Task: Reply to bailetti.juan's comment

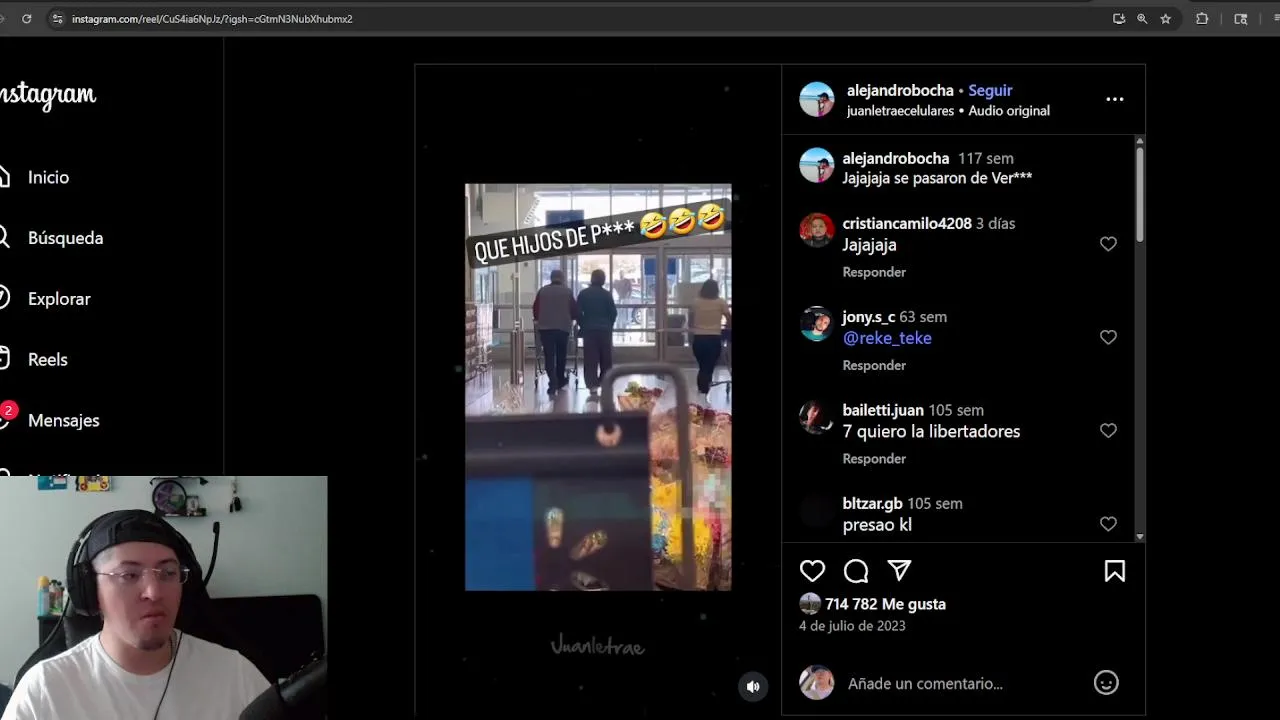Action: click(874, 458)
